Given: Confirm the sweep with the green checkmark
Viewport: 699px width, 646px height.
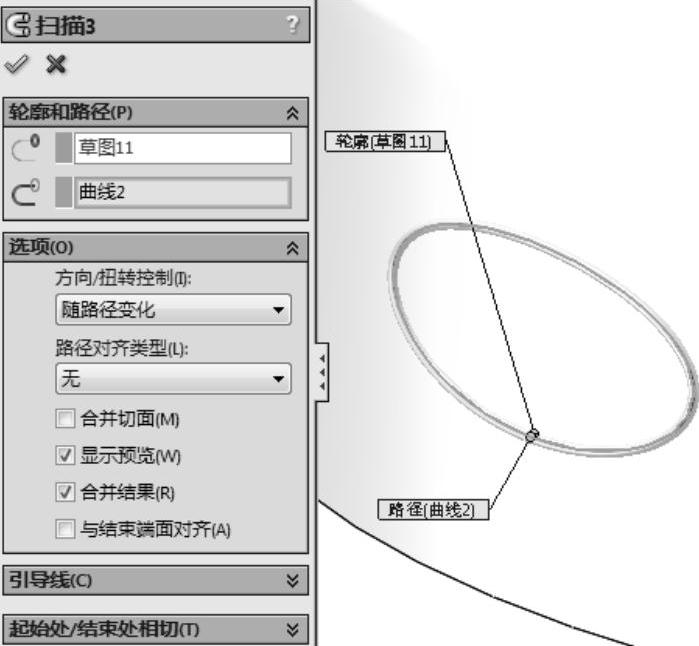Looking at the screenshot, I should (16, 65).
